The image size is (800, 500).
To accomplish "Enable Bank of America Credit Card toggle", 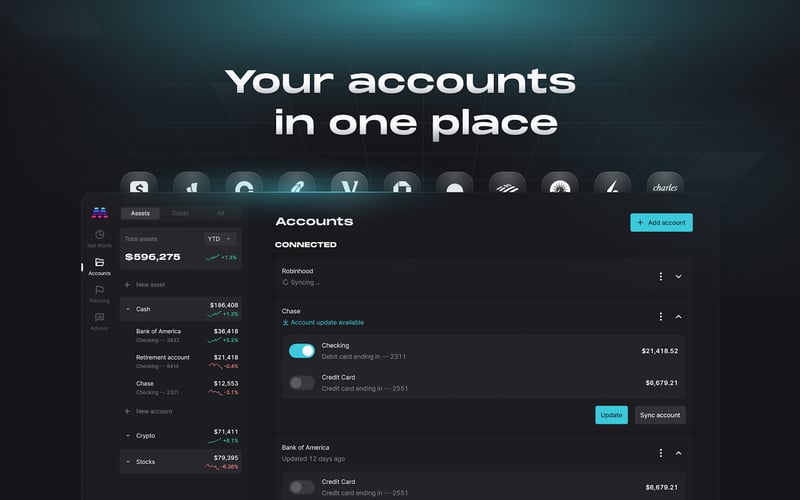I will click(302, 487).
